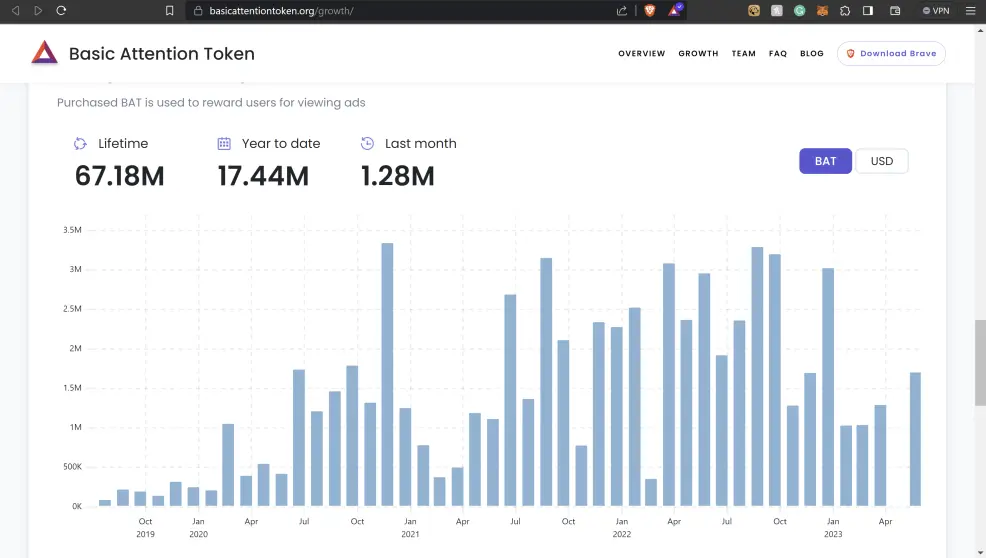Go to the GROWTH section
The height and width of the screenshot is (558, 986).
(x=698, y=53)
